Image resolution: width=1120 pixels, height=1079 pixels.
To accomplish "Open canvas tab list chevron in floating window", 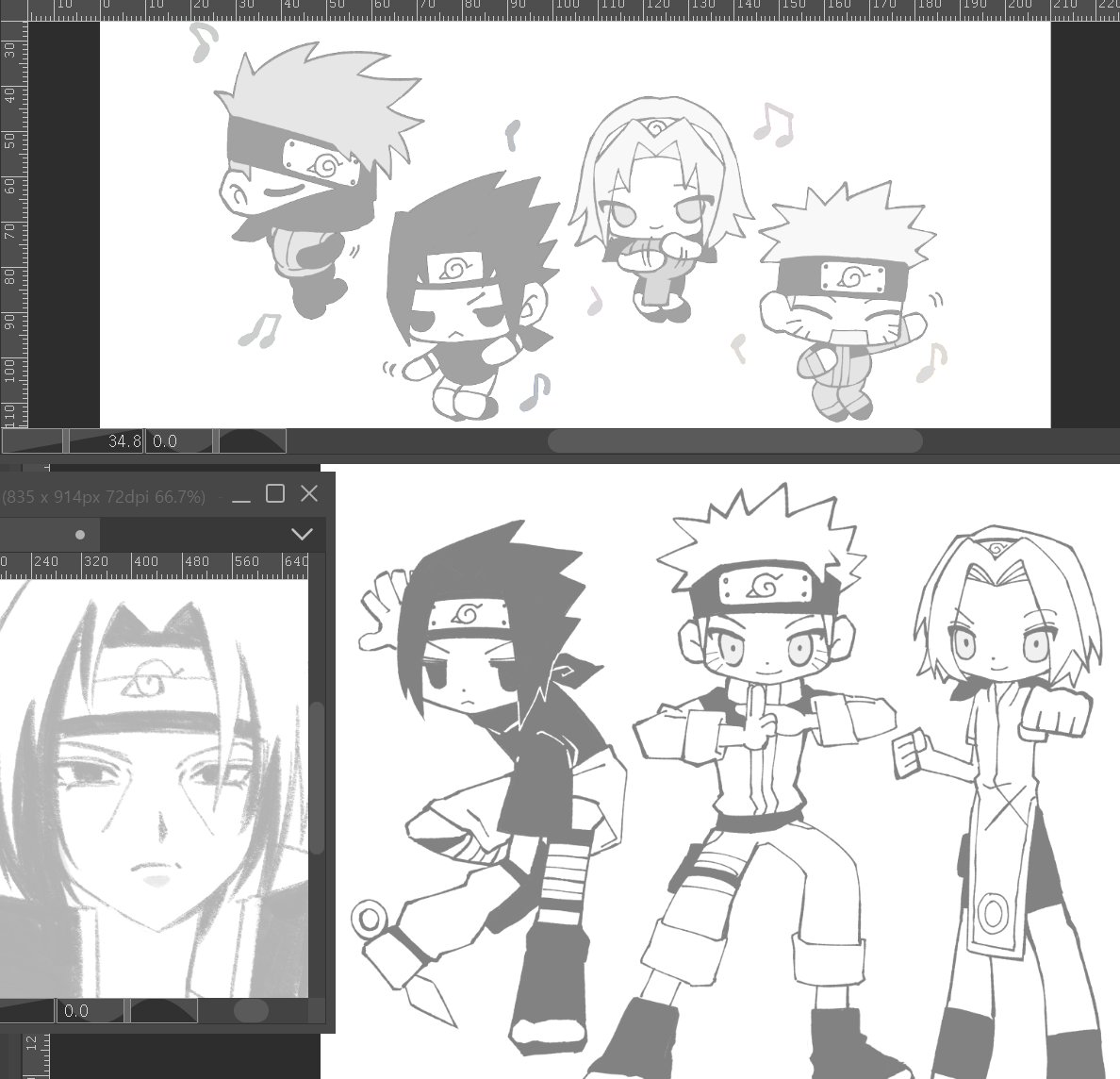I will point(302,534).
